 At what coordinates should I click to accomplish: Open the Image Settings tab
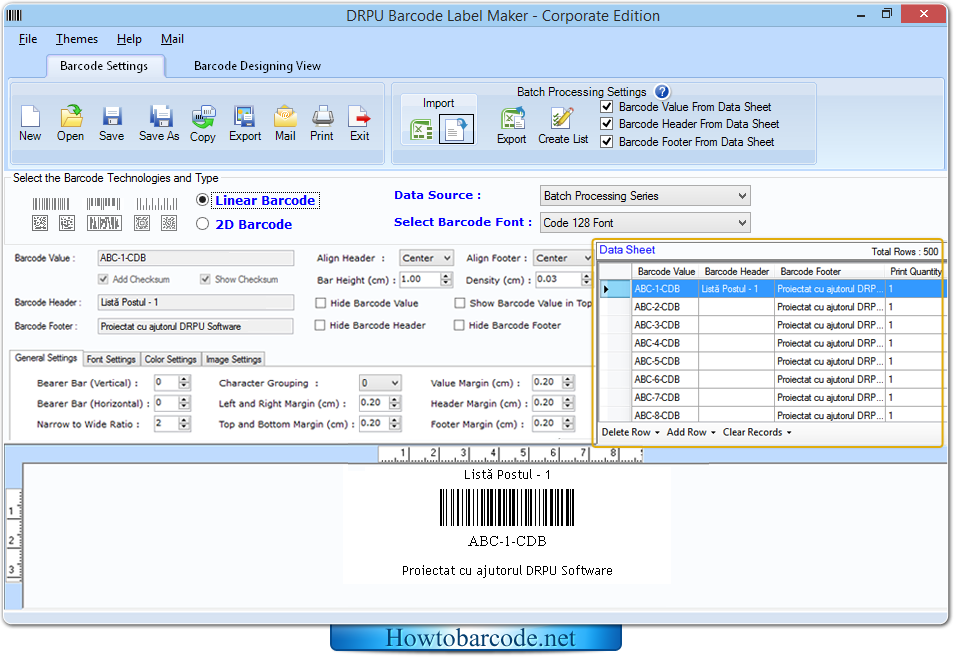(234, 360)
